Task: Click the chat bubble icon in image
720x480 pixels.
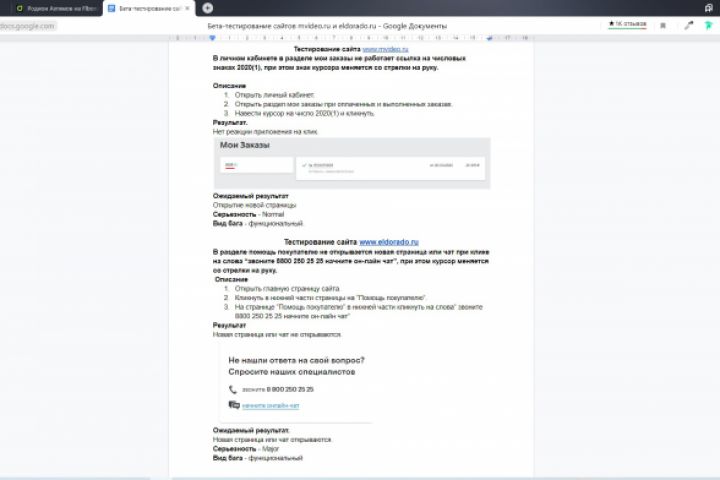Action: pyautogui.click(x=234, y=405)
